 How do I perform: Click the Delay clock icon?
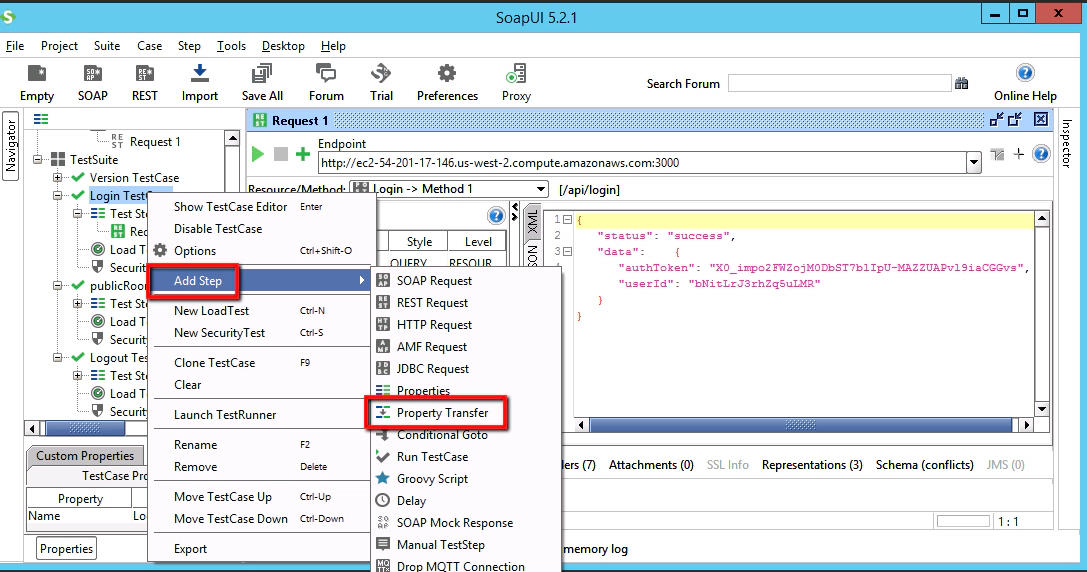coord(383,501)
